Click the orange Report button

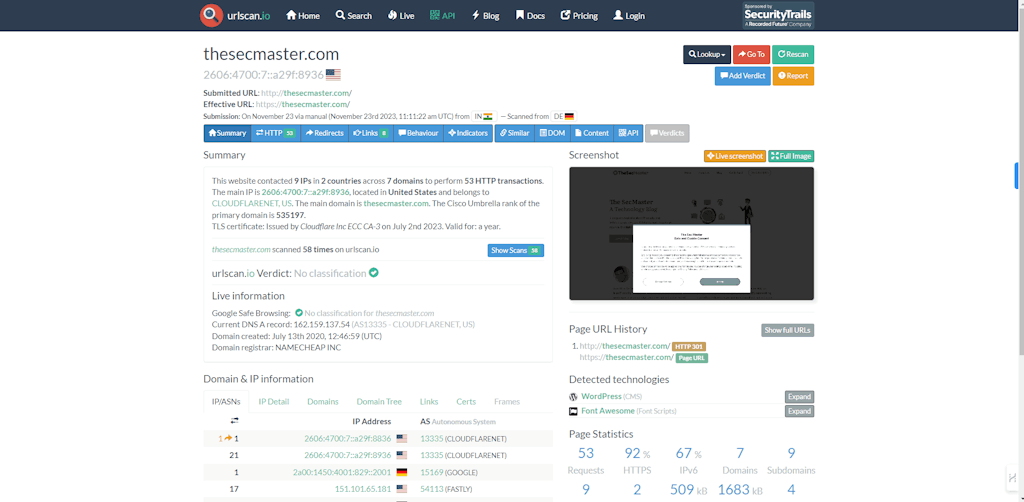click(x=793, y=76)
